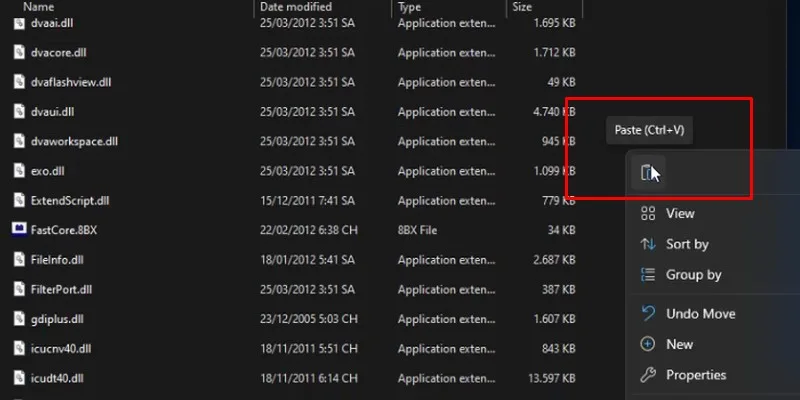Click the View grid icon
Viewport: 800px width, 400px height.
(x=648, y=213)
